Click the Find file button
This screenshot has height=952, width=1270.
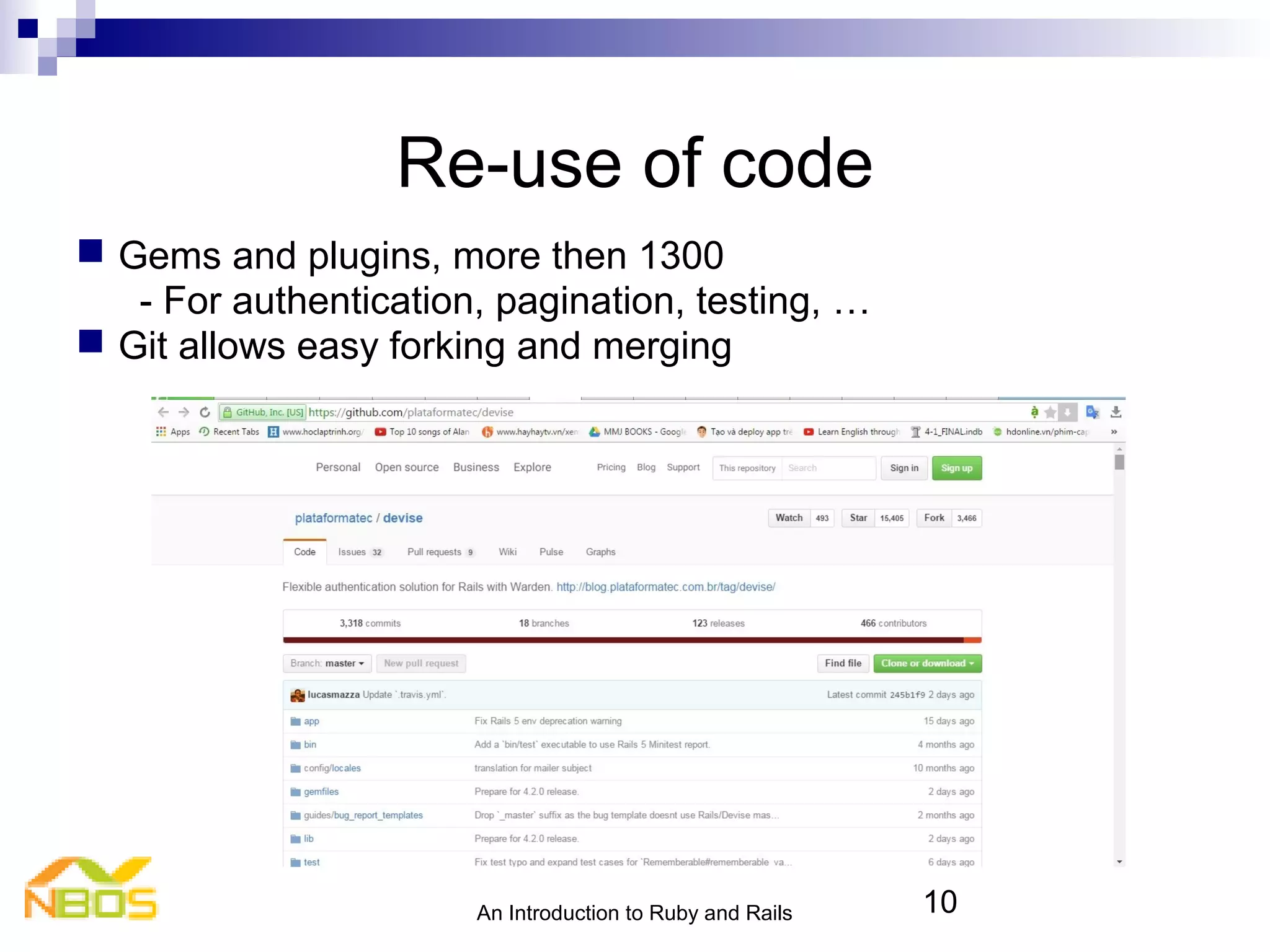click(x=843, y=663)
